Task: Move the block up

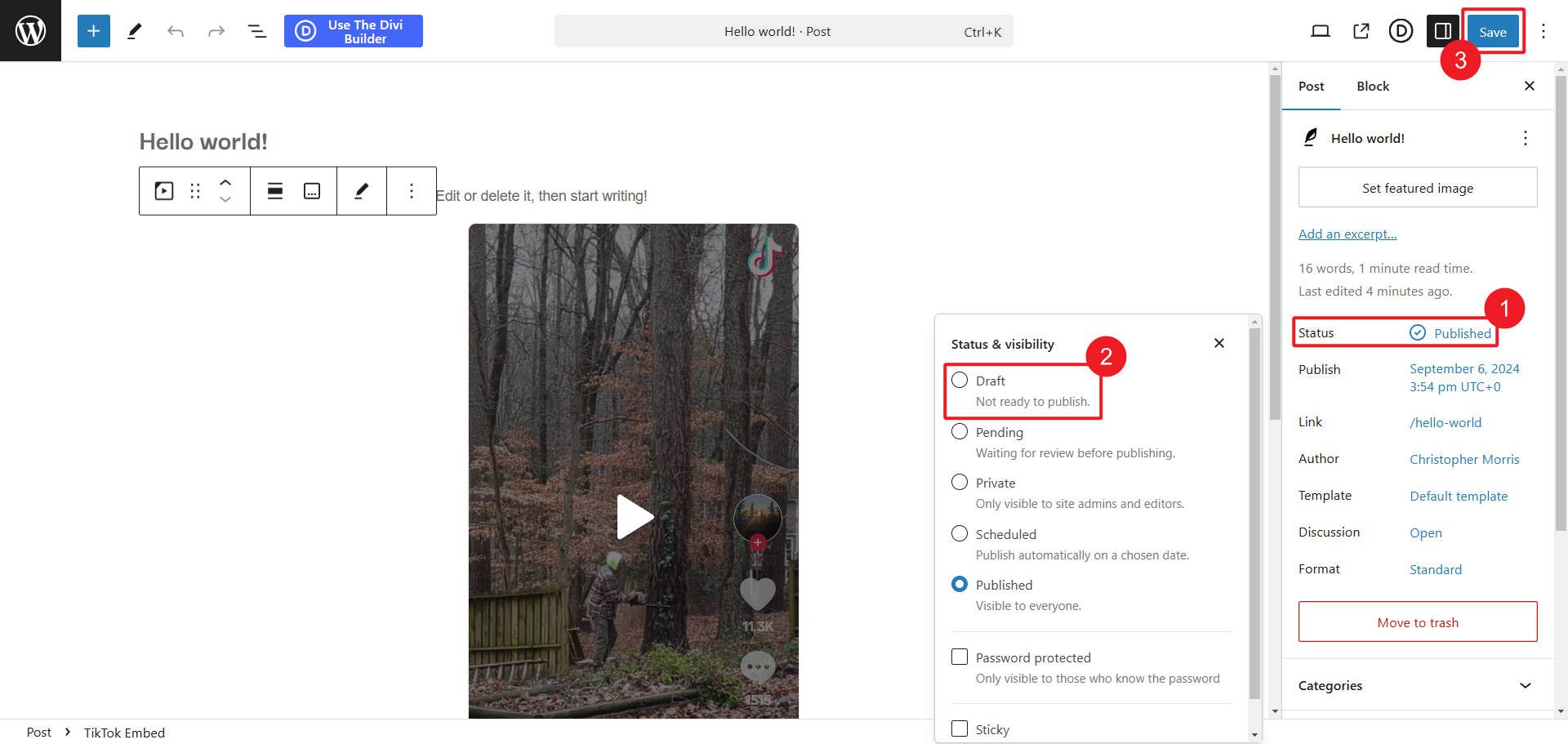Action: pos(225,183)
